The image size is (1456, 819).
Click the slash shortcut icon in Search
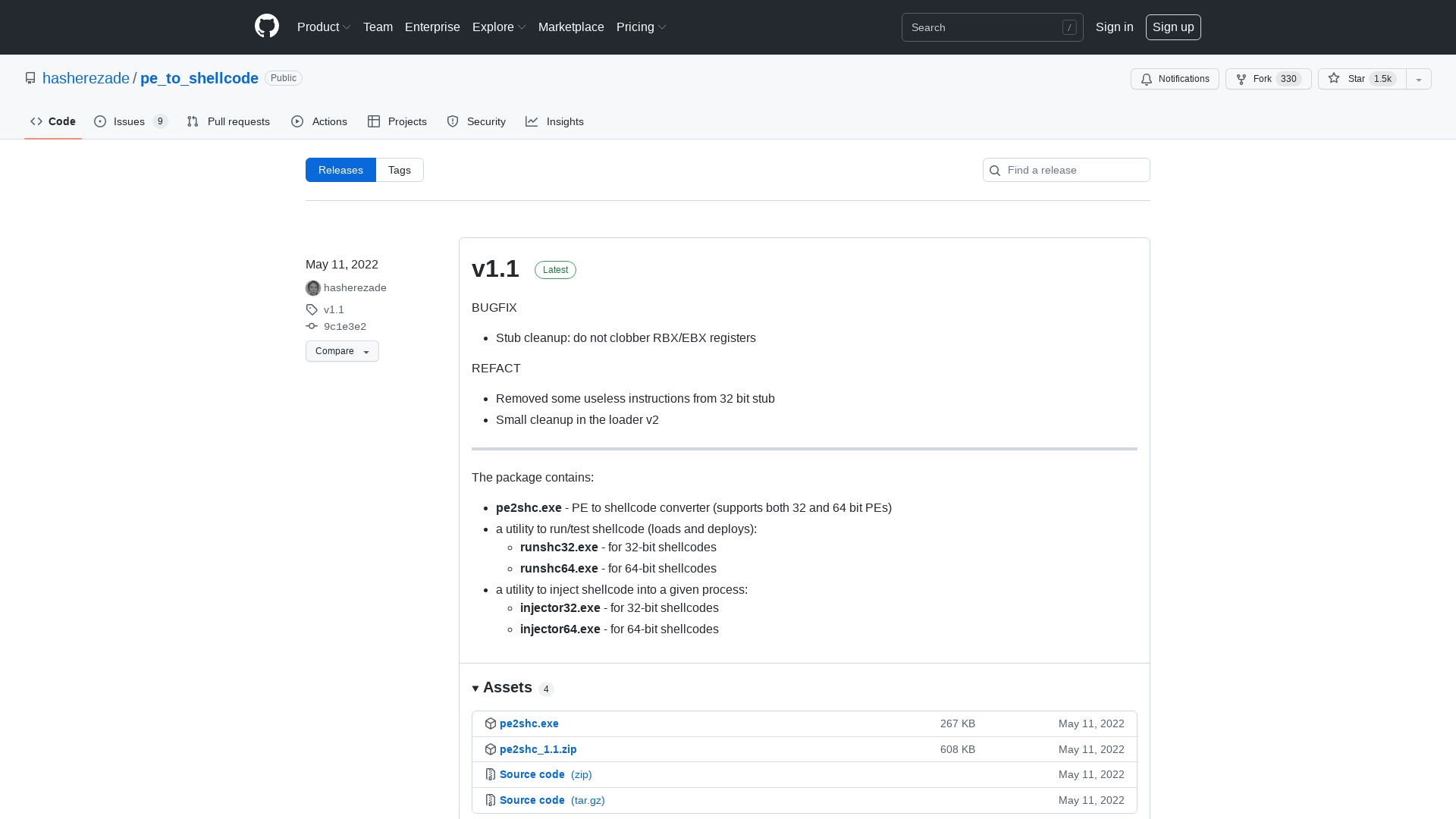(1069, 27)
